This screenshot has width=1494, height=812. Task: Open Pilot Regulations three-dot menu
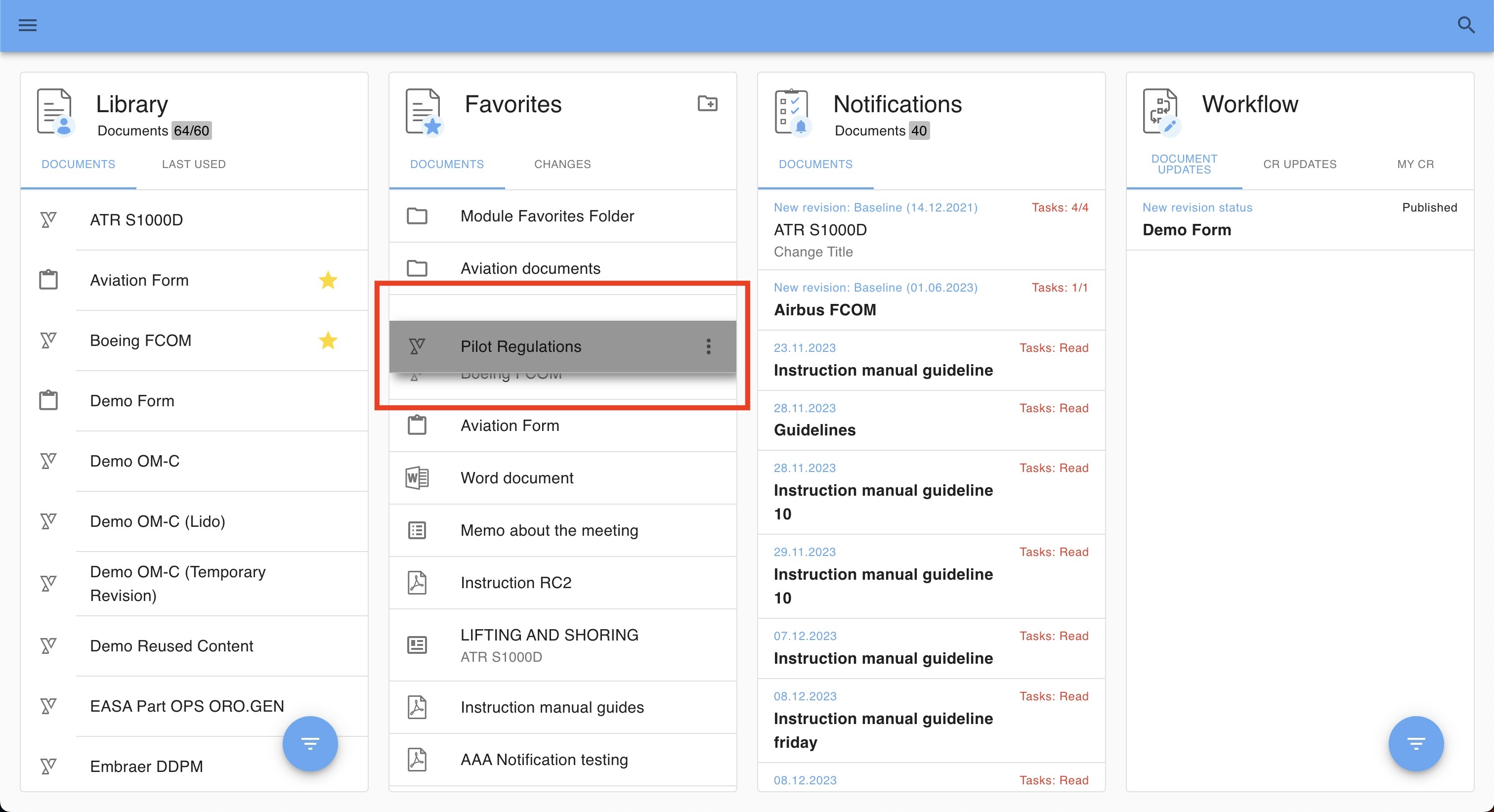coord(708,346)
